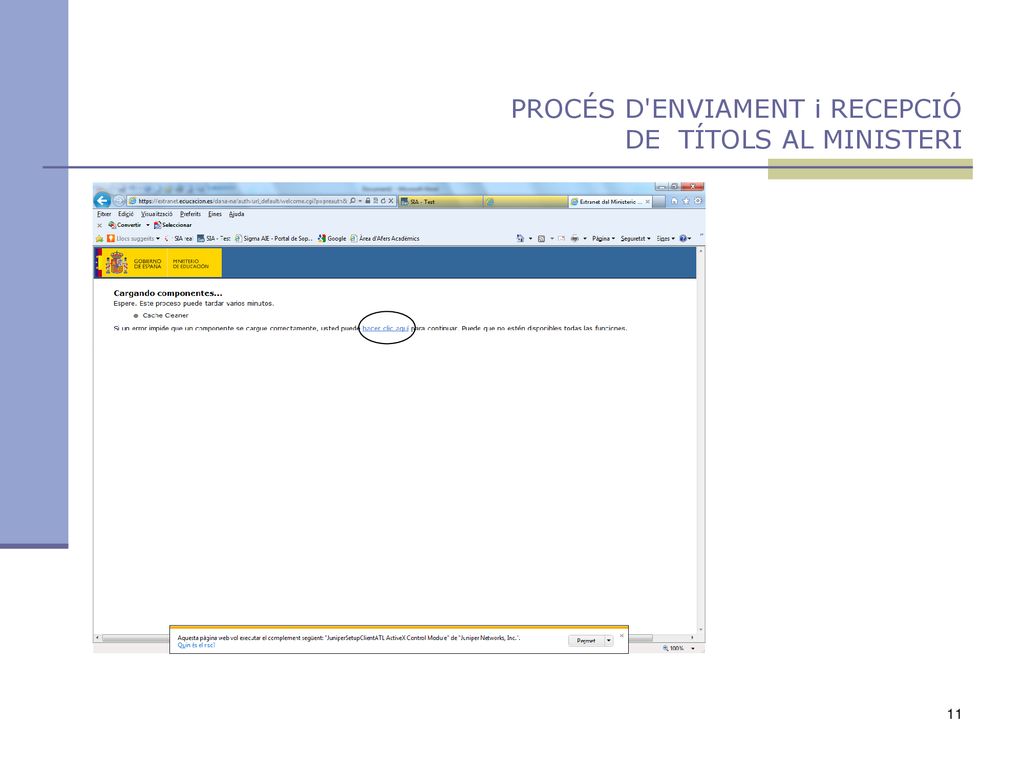Image resolution: width=1024 pixels, height=768 pixels.
Task: Close the Extranet del Ministerio tab
Action: 647,202
